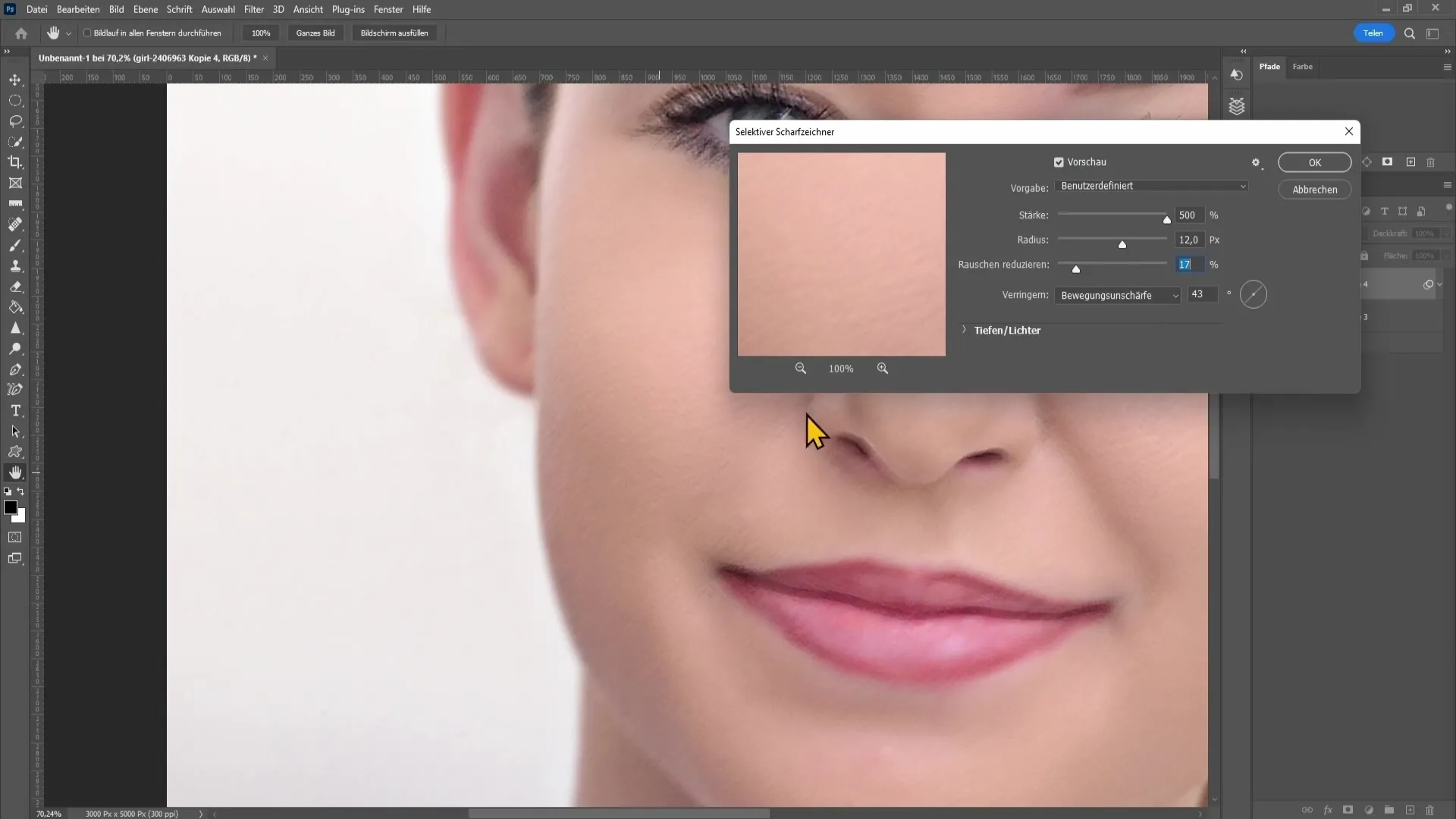Switch to the Farbe tab
1456x819 pixels.
[1302, 67]
